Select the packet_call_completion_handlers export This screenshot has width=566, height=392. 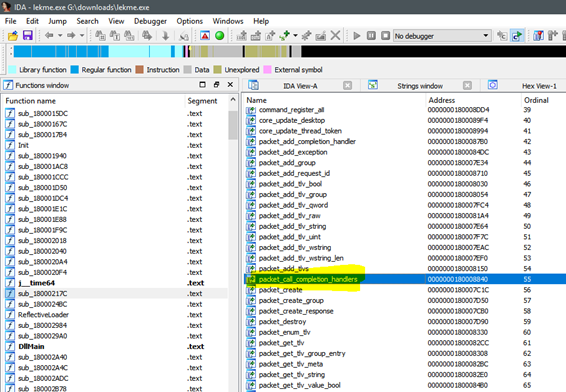pos(405,279)
